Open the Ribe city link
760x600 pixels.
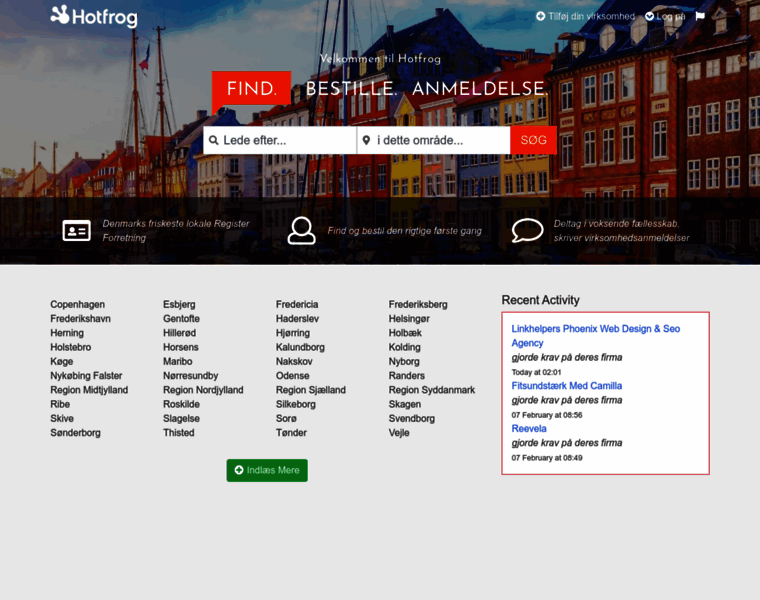click(x=60, y=404)
